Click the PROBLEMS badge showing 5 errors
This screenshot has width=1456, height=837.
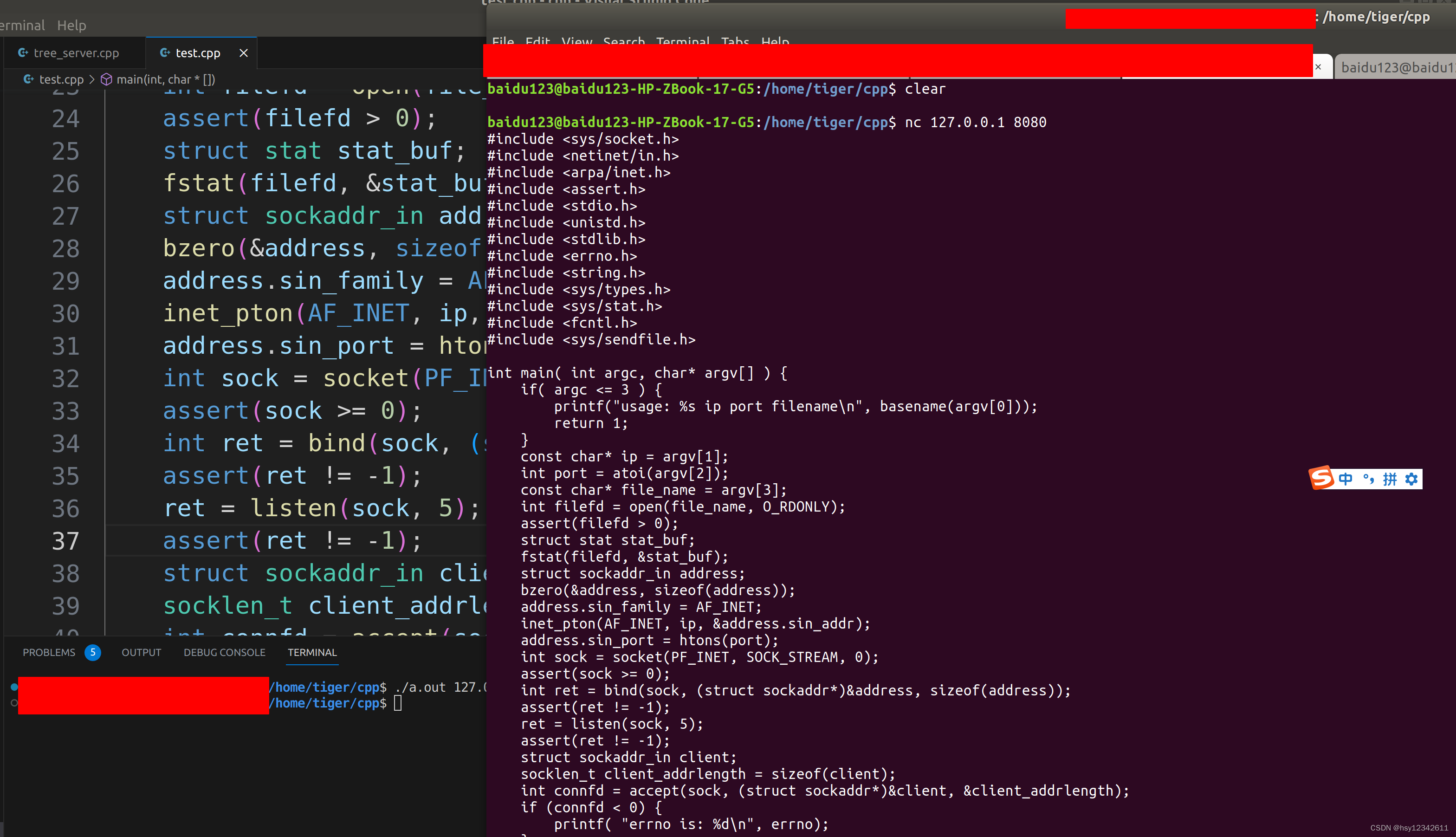93,652
